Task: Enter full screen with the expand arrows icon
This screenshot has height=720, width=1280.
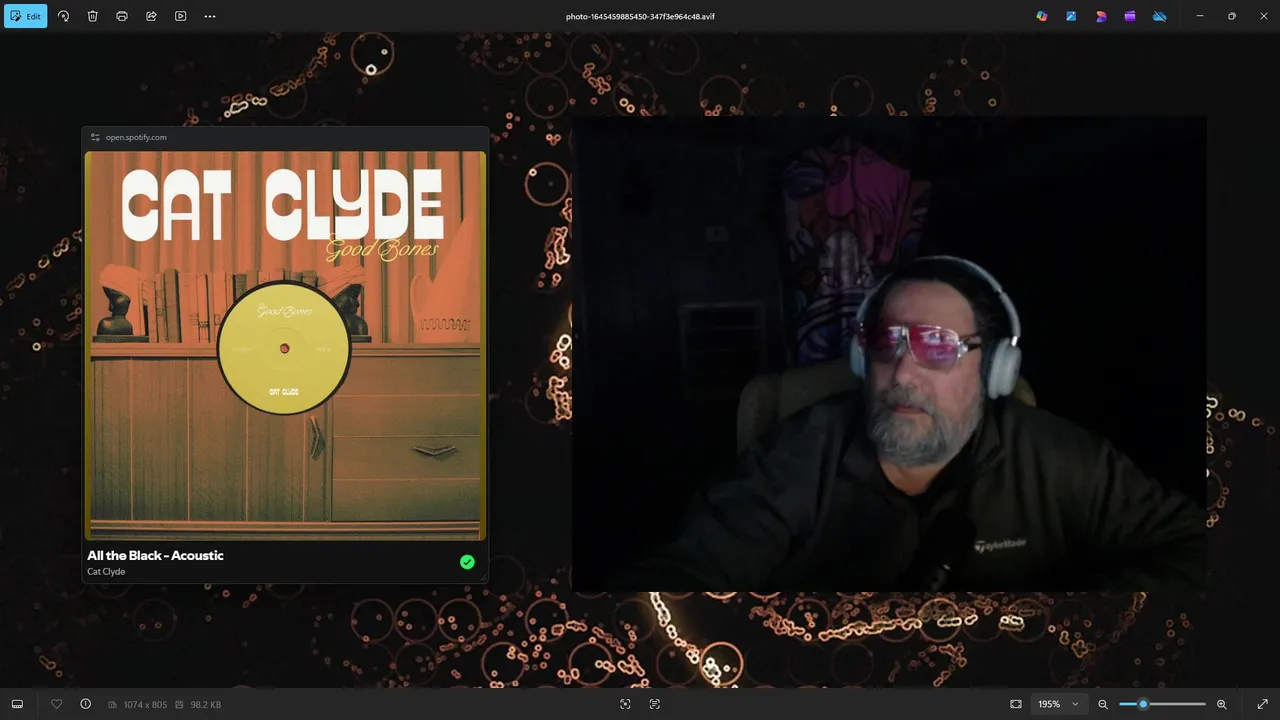Action: (x=1262, y=704)
